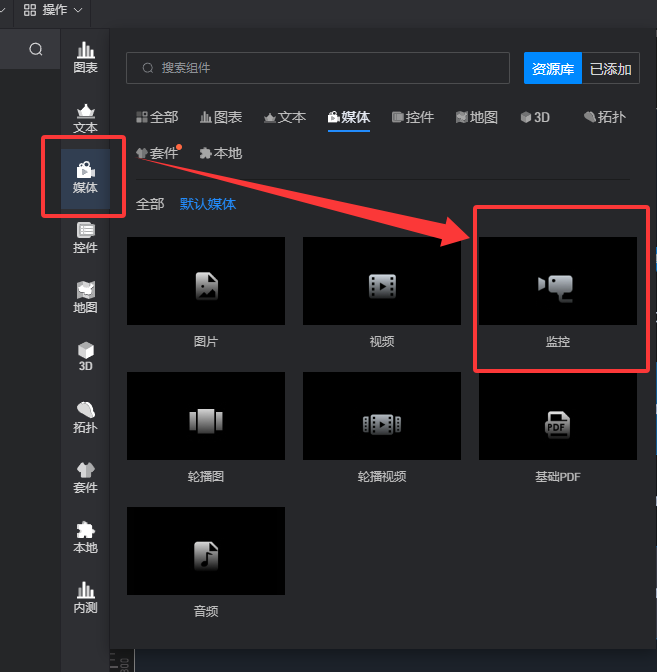Select the 套件 category tab
Screen dimensions: 657x672
(x=157, y=153)
